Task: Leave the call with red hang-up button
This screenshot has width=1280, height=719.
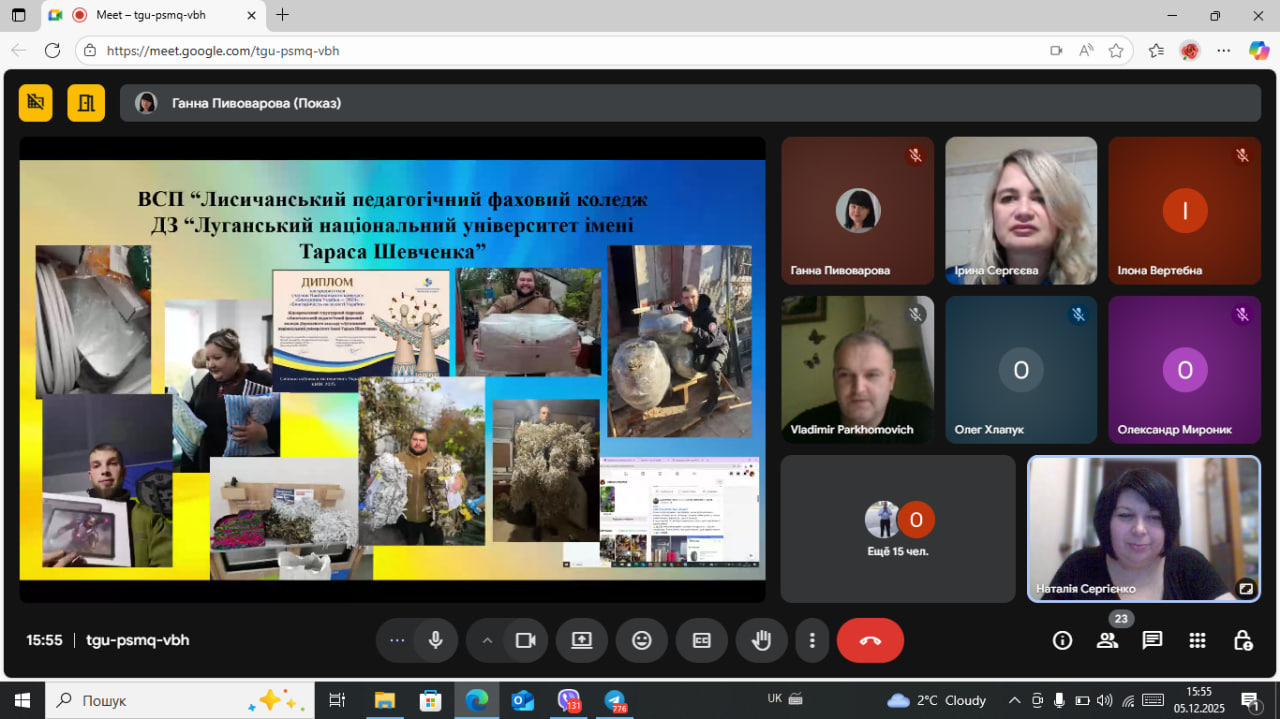Action: coord(870,640)
